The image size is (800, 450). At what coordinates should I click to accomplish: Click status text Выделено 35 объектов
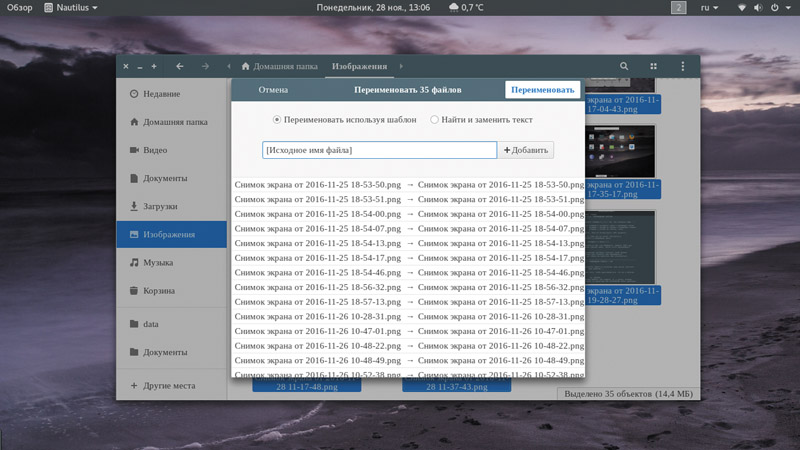click(629, 394)
